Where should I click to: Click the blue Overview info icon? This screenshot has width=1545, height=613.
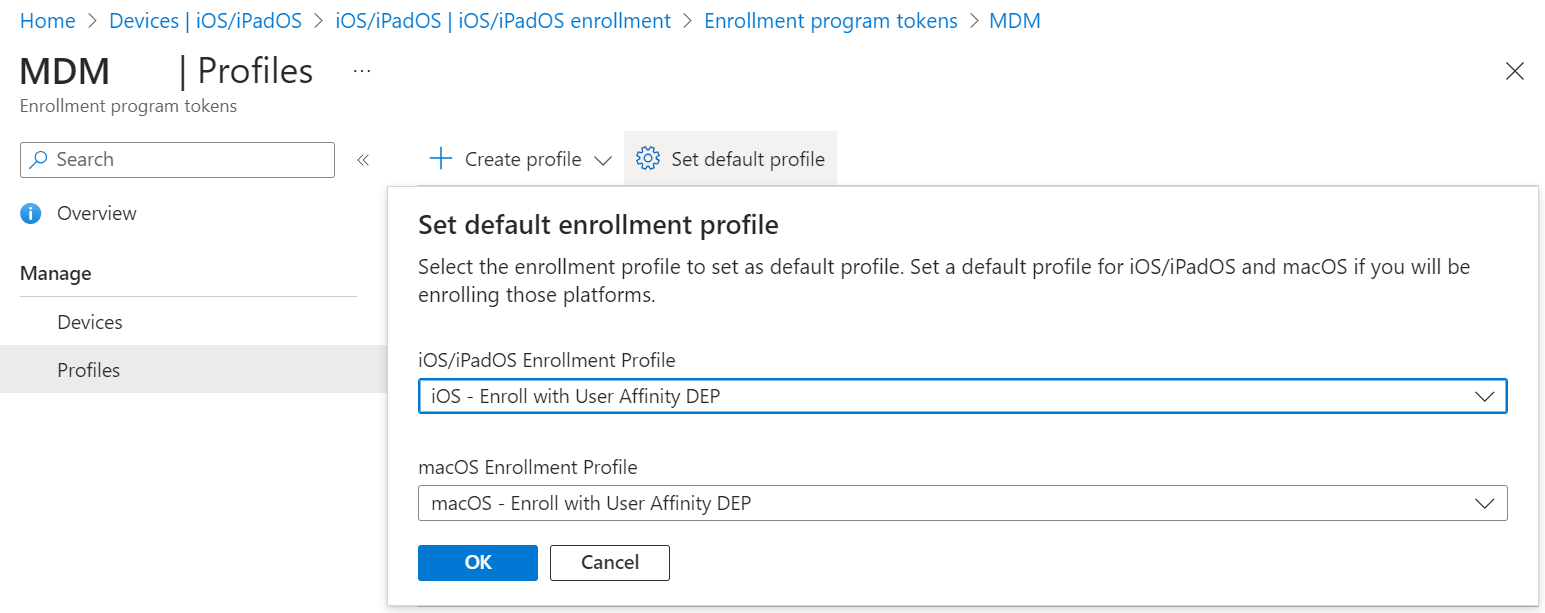point(31,213)
